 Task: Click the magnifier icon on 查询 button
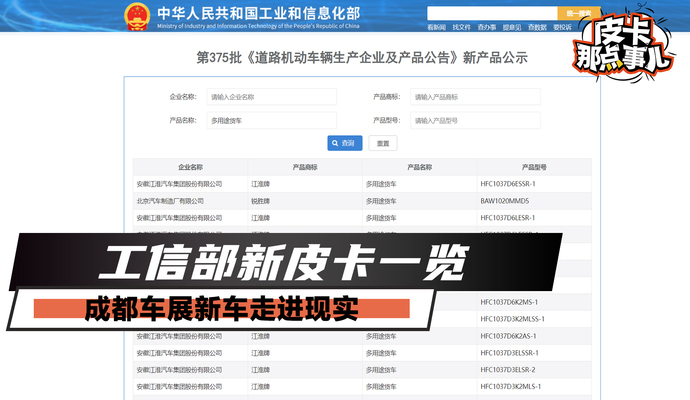pos(335,143)
